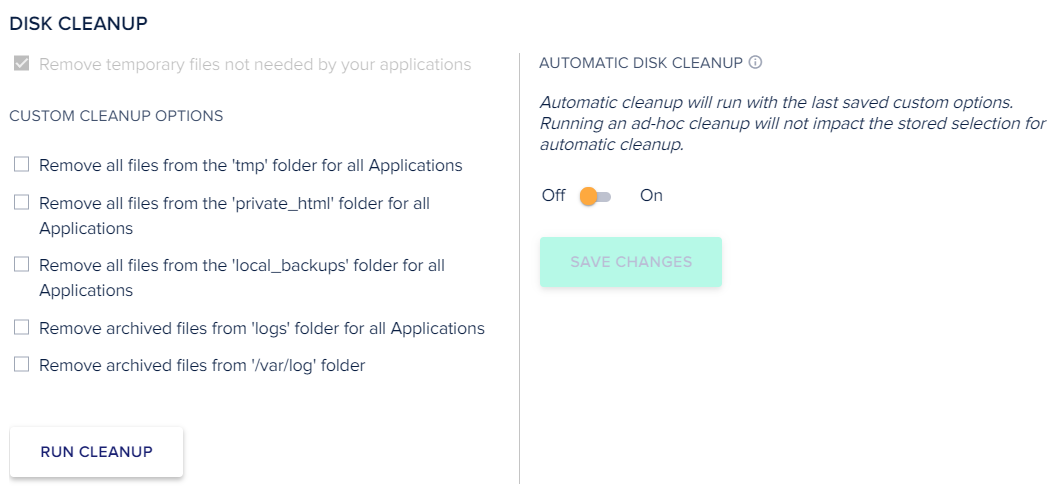Toggle the automatic disk cleanup switch

[x=595, y=196]
